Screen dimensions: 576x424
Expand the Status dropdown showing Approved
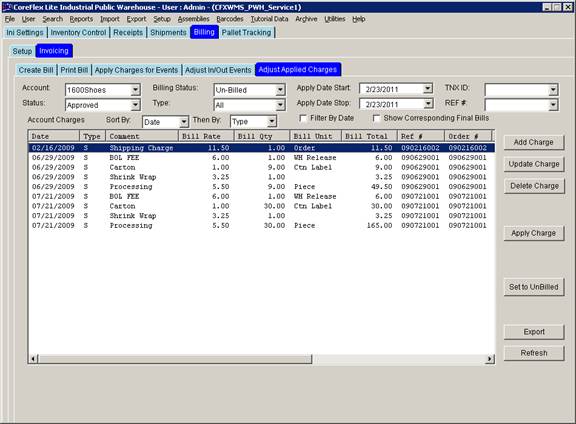pyautogui.click(x=136, y=105)
